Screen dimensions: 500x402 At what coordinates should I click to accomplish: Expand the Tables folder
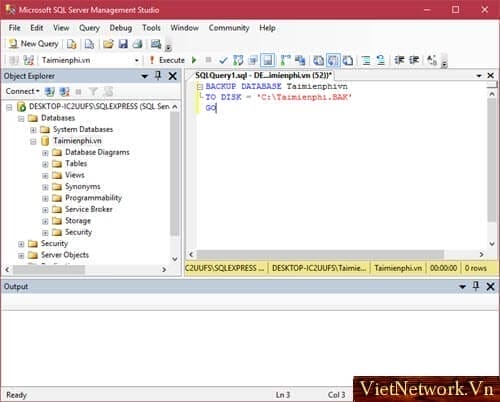click(45, 164)
